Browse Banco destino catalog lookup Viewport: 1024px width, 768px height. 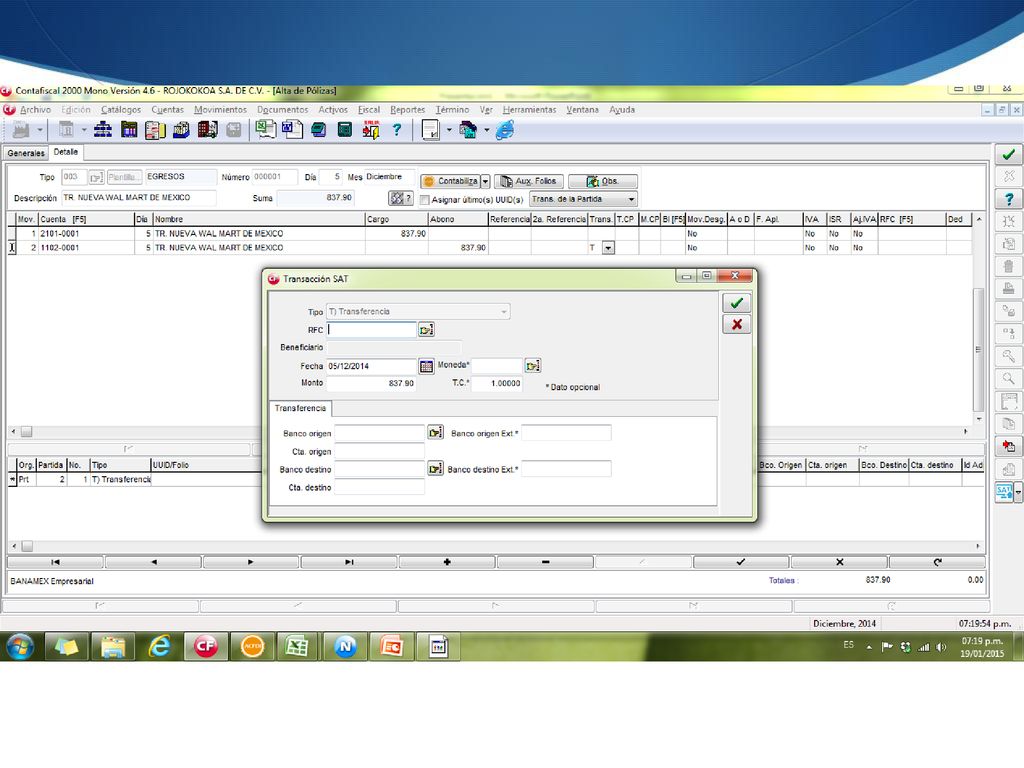[x=435, y=468]
